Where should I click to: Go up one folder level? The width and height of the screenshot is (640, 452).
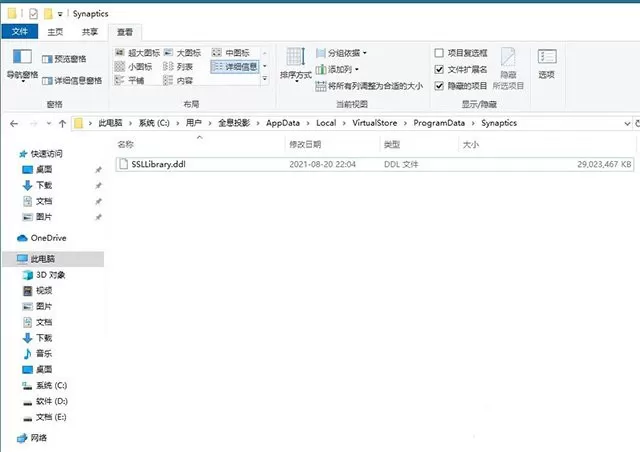pyautogui.click(x=62, y=123)
